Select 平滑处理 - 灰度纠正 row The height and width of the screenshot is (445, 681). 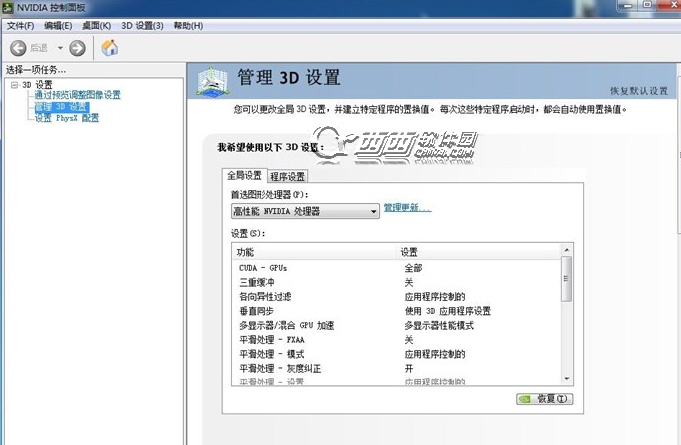[397, 368]
